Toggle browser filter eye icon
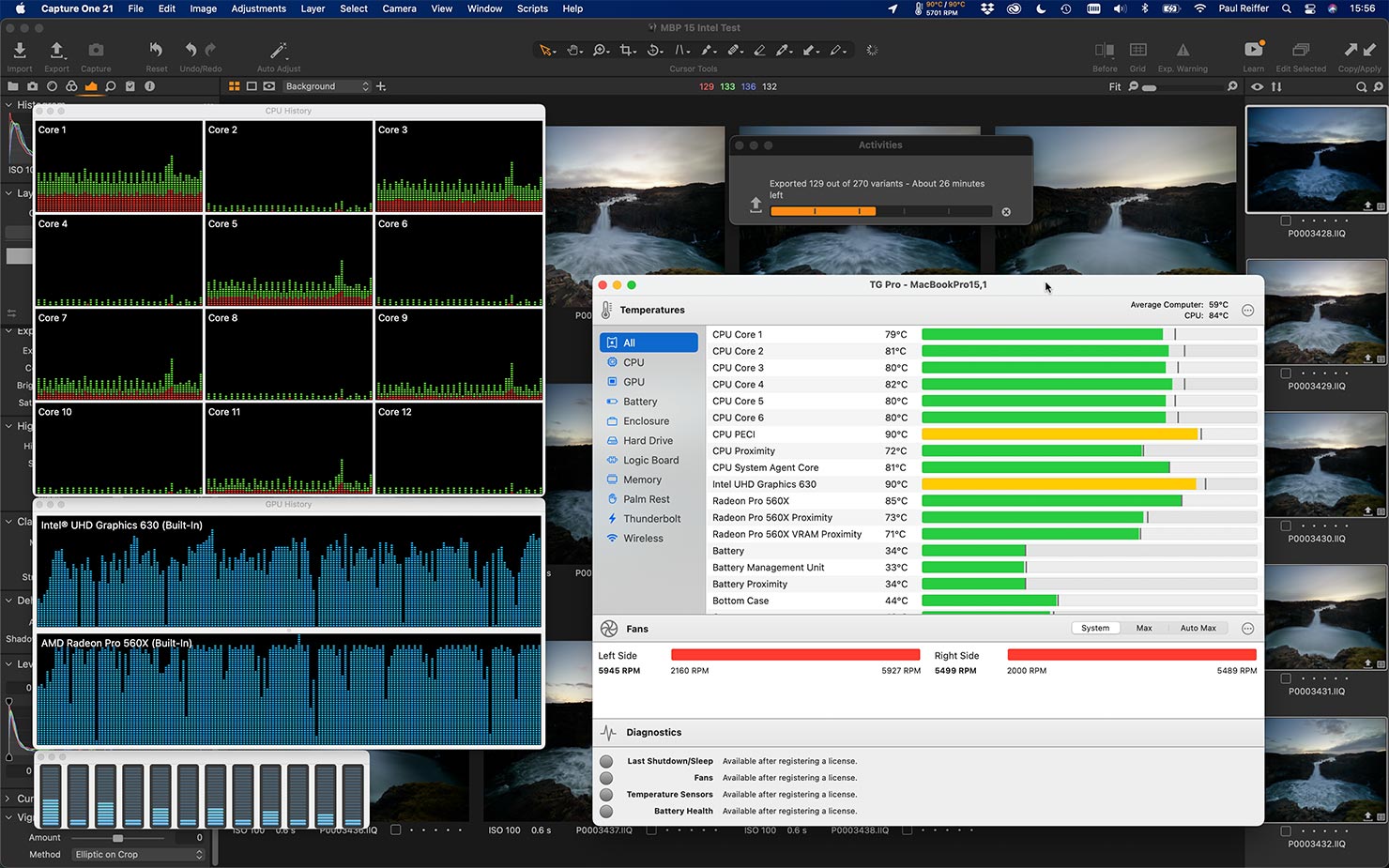Screen dimensions: 1389x868 (1257, 86)
